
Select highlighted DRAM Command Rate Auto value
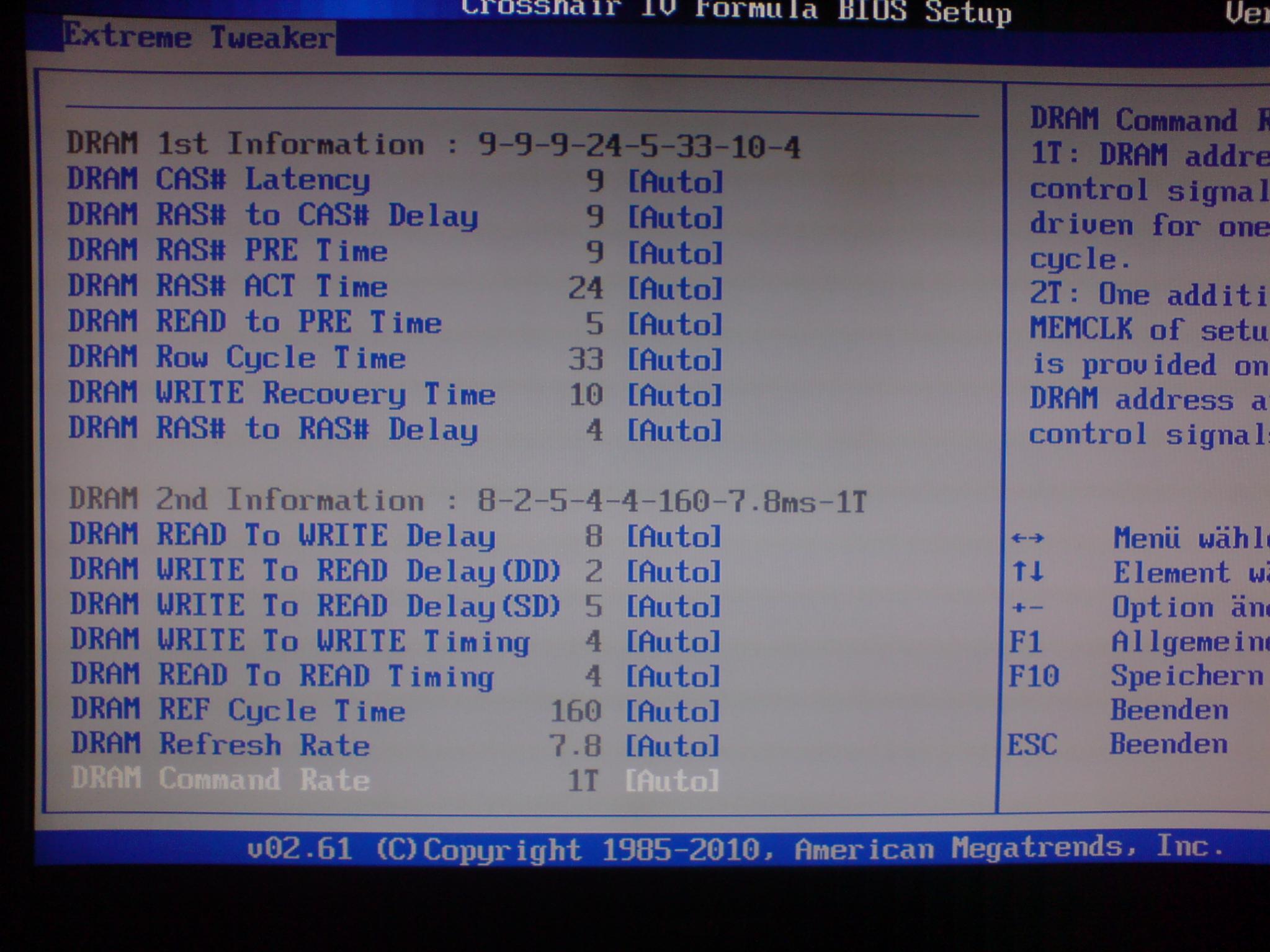click(673, 780)
